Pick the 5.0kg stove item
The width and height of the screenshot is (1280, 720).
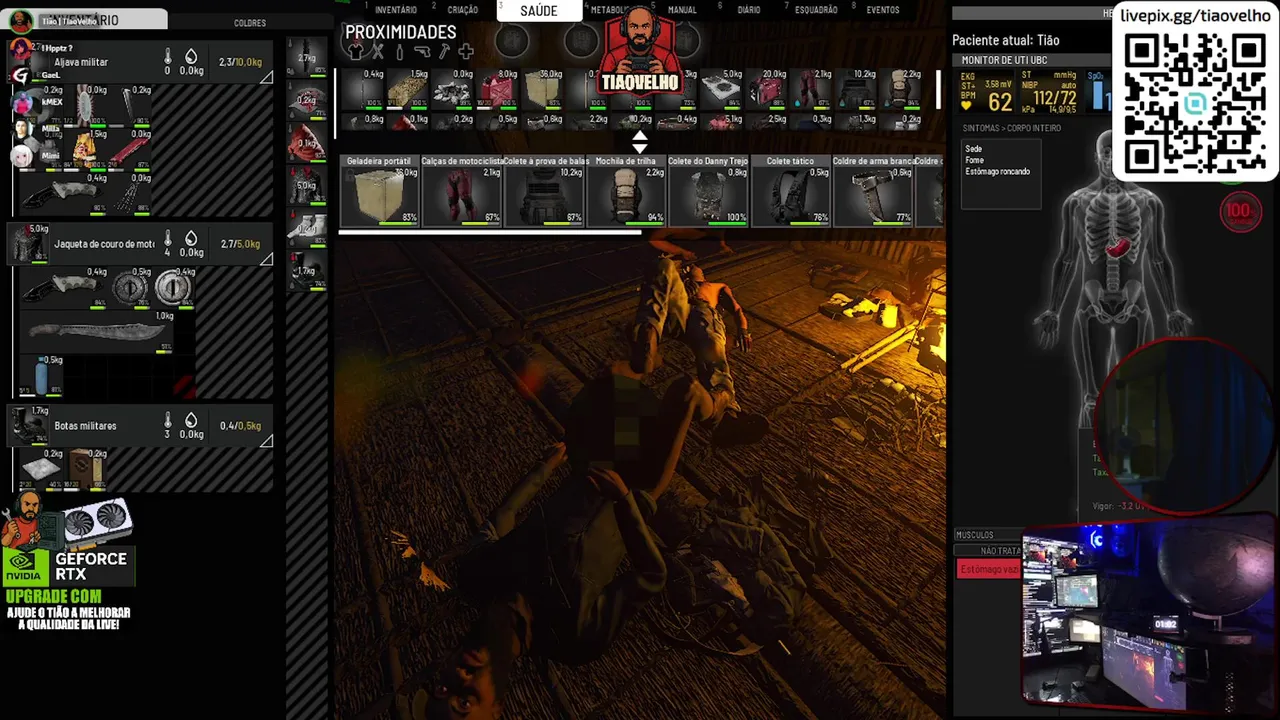pos(722,89)
